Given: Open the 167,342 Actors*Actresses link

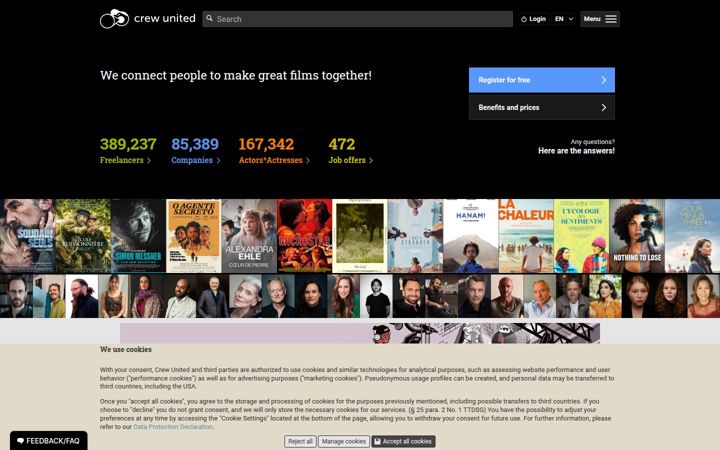Looking at the screenshot, I should [274, 151].
